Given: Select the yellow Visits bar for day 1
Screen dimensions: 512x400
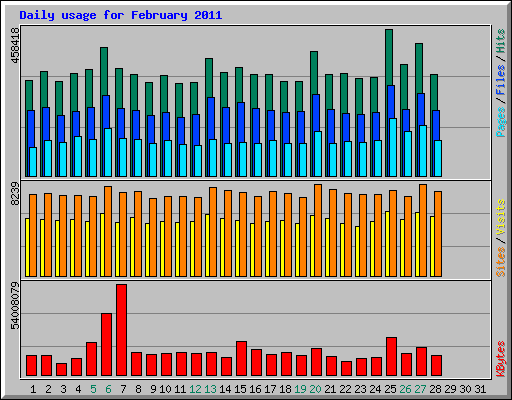Looking at the screenshot, I should click(27, 248).
